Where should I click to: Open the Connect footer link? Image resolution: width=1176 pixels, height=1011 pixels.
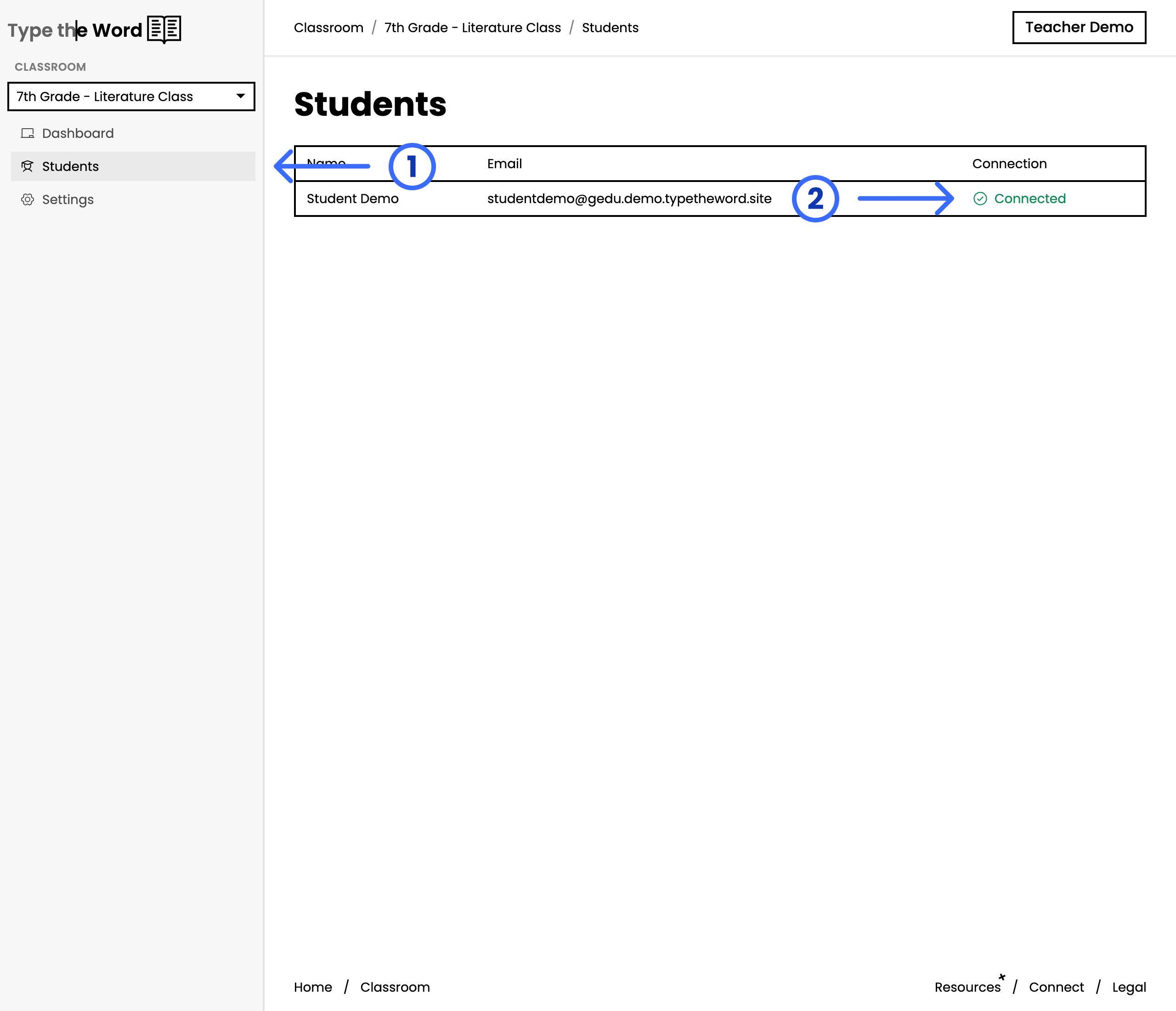(1056, 987)
